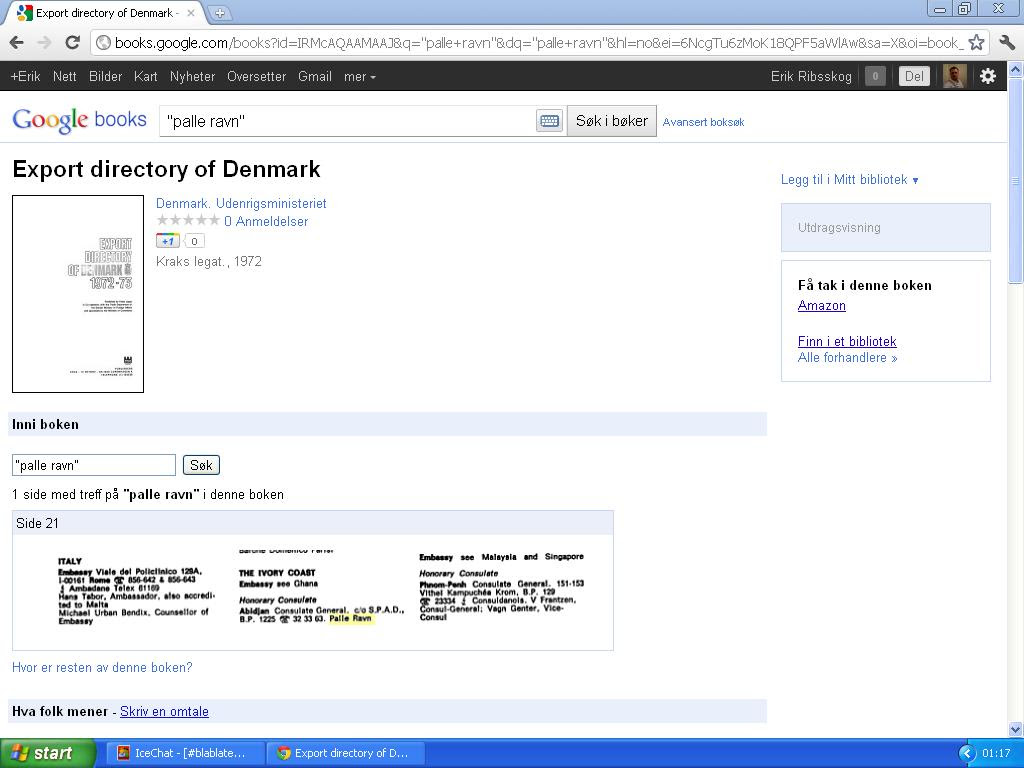1024x768 pixels.
Task: Click the 'Søk' button under Inni boken
Action: tap(201, 465)
